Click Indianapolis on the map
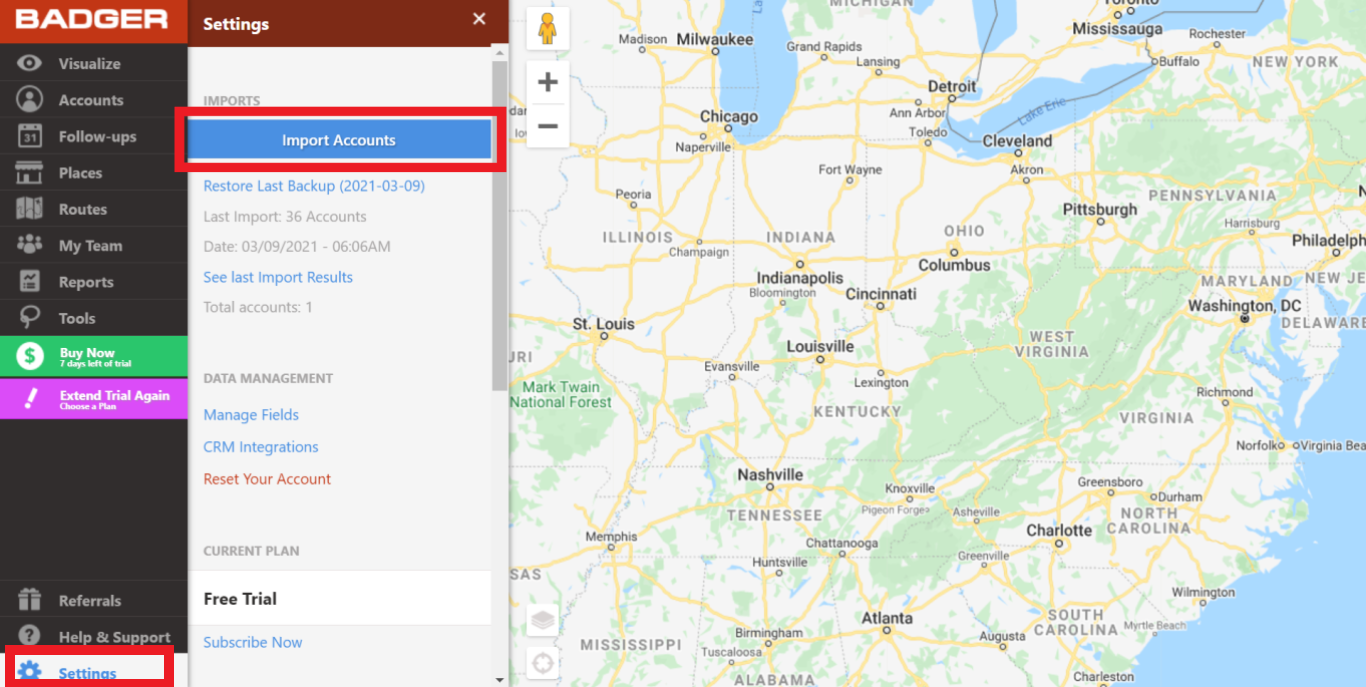Screen dimensions: 1366x687 pos(800,278)
